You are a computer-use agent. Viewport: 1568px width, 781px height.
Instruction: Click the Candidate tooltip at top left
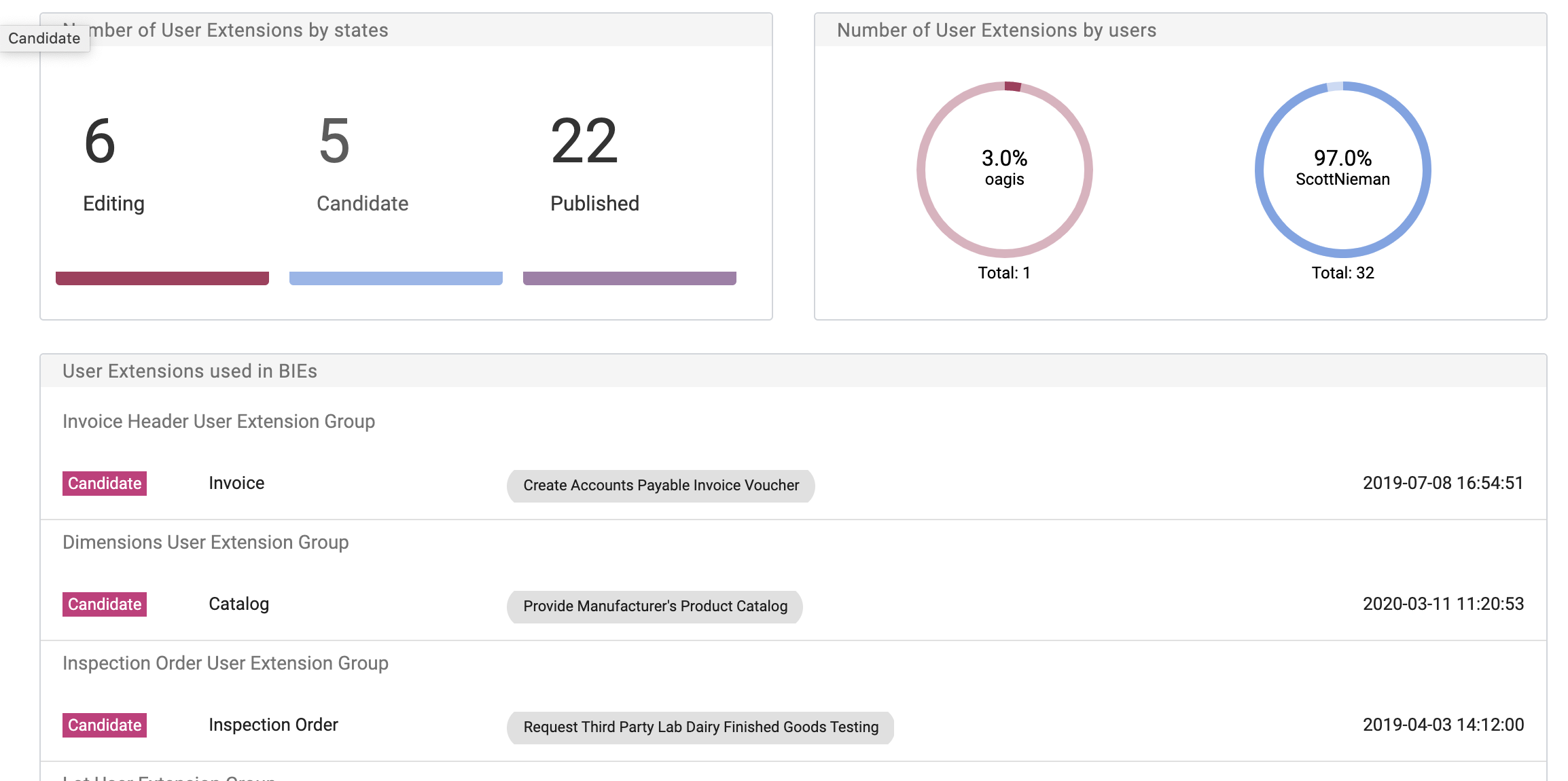(x=44, y=38)
